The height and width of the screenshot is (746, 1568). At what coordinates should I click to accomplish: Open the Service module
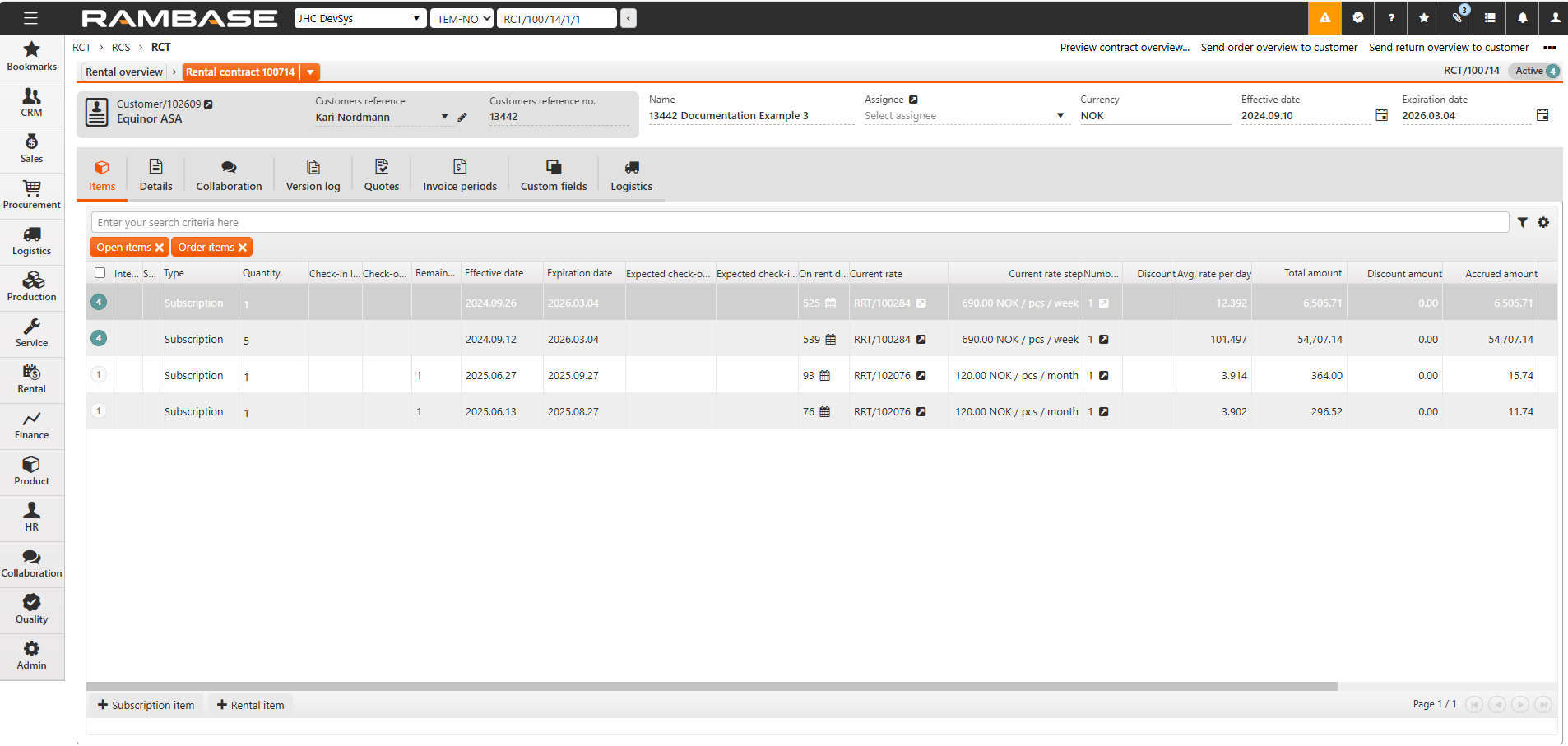coord(32,333)
